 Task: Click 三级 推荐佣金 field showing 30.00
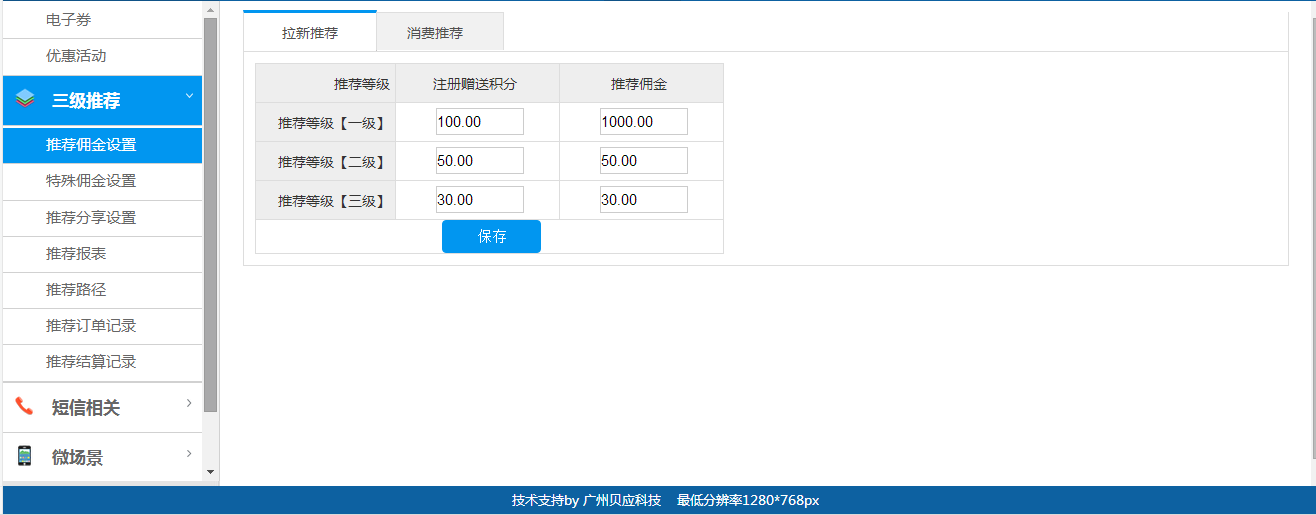tap(644, 200)
